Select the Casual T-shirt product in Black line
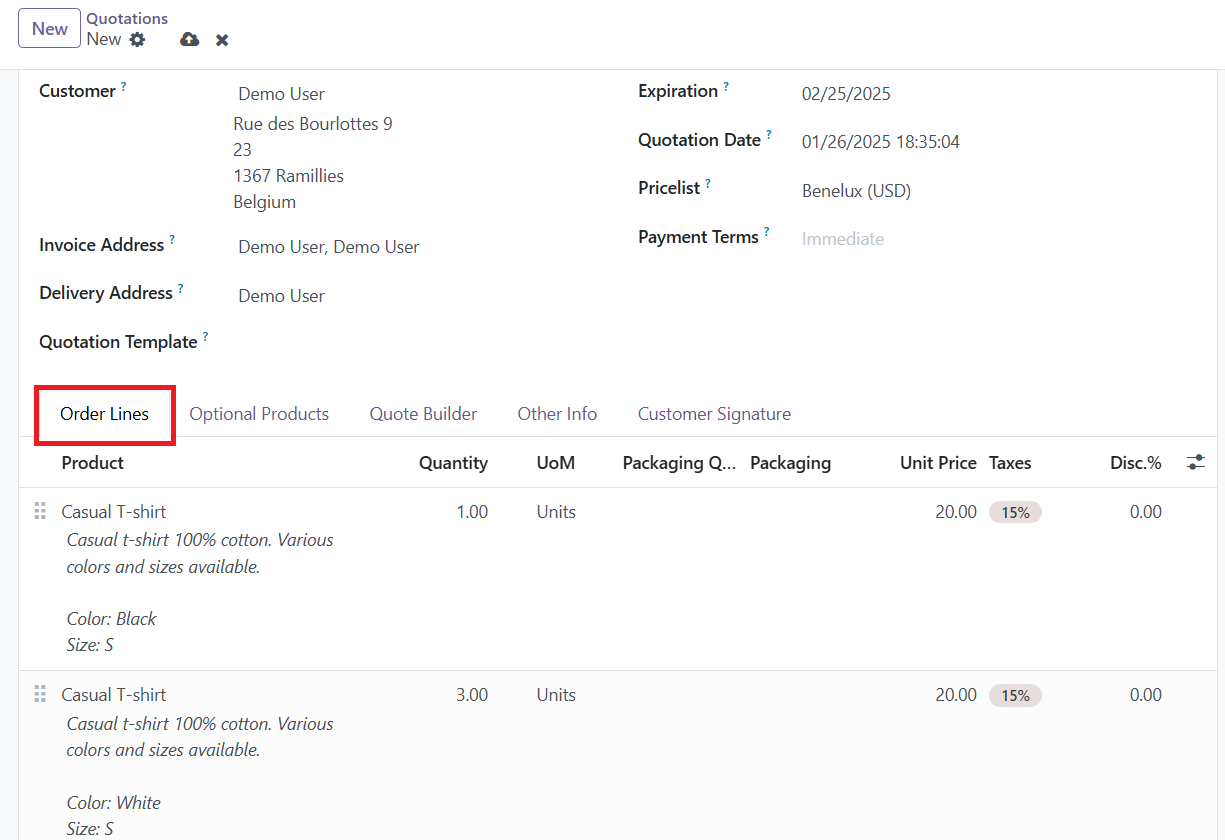The image size is (1225, 840). [114, 512]
